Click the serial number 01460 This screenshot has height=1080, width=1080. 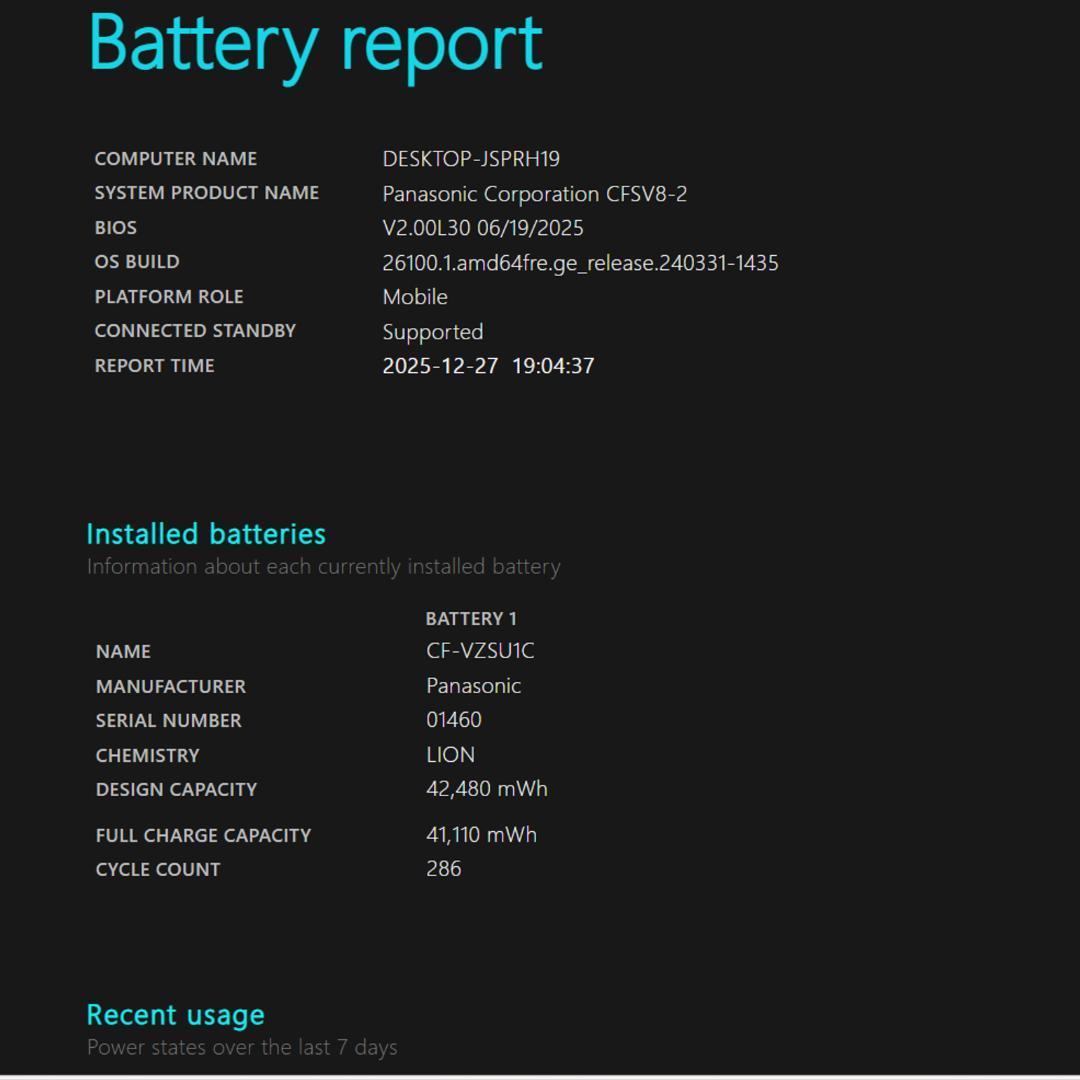[x=453, y=720]
